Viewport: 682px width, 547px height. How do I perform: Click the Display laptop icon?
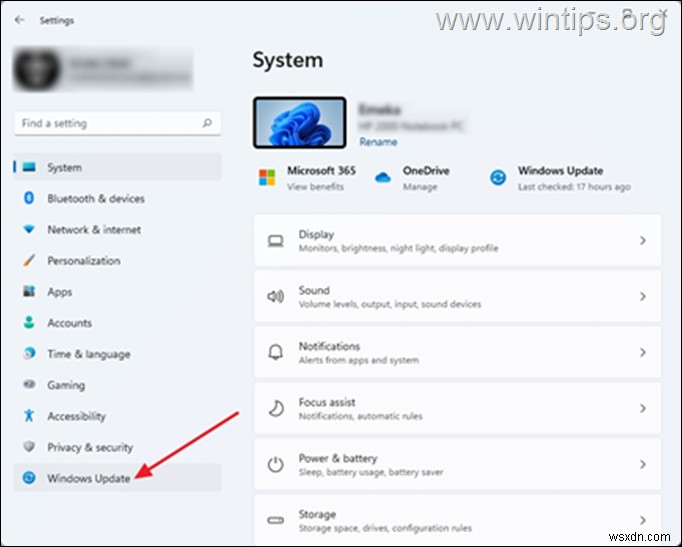click(275, 240)
